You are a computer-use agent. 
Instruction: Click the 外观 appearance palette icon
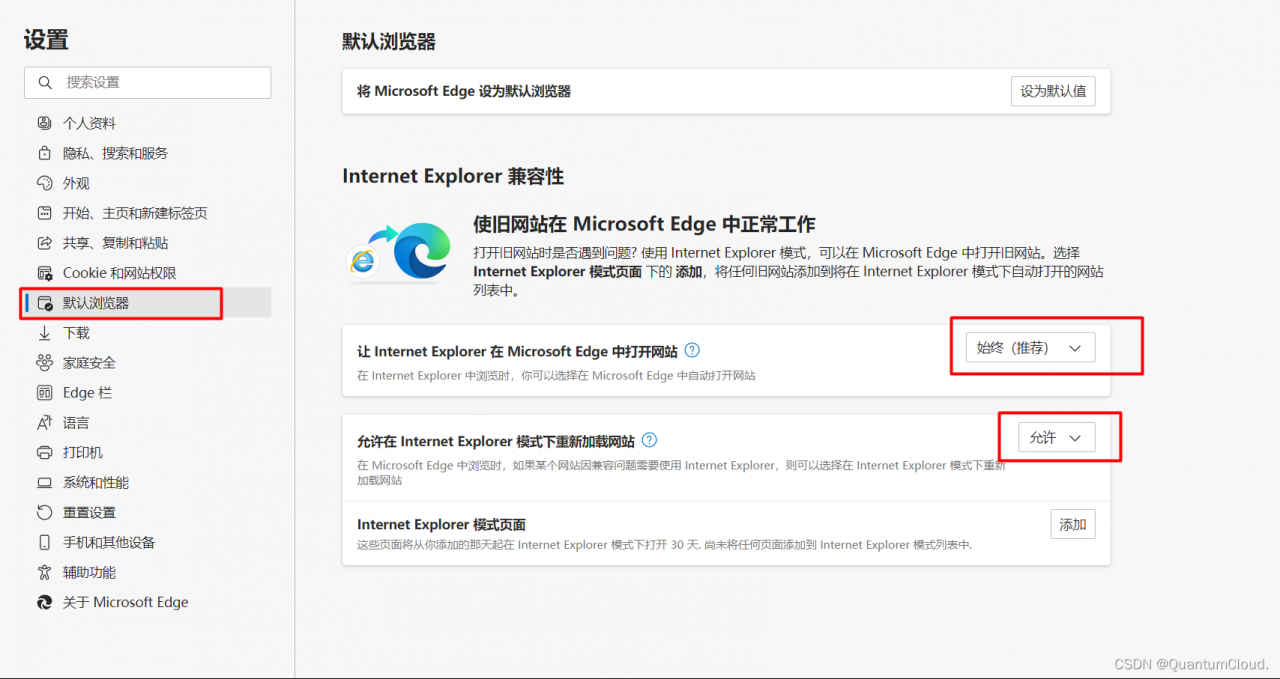(44, 183)
